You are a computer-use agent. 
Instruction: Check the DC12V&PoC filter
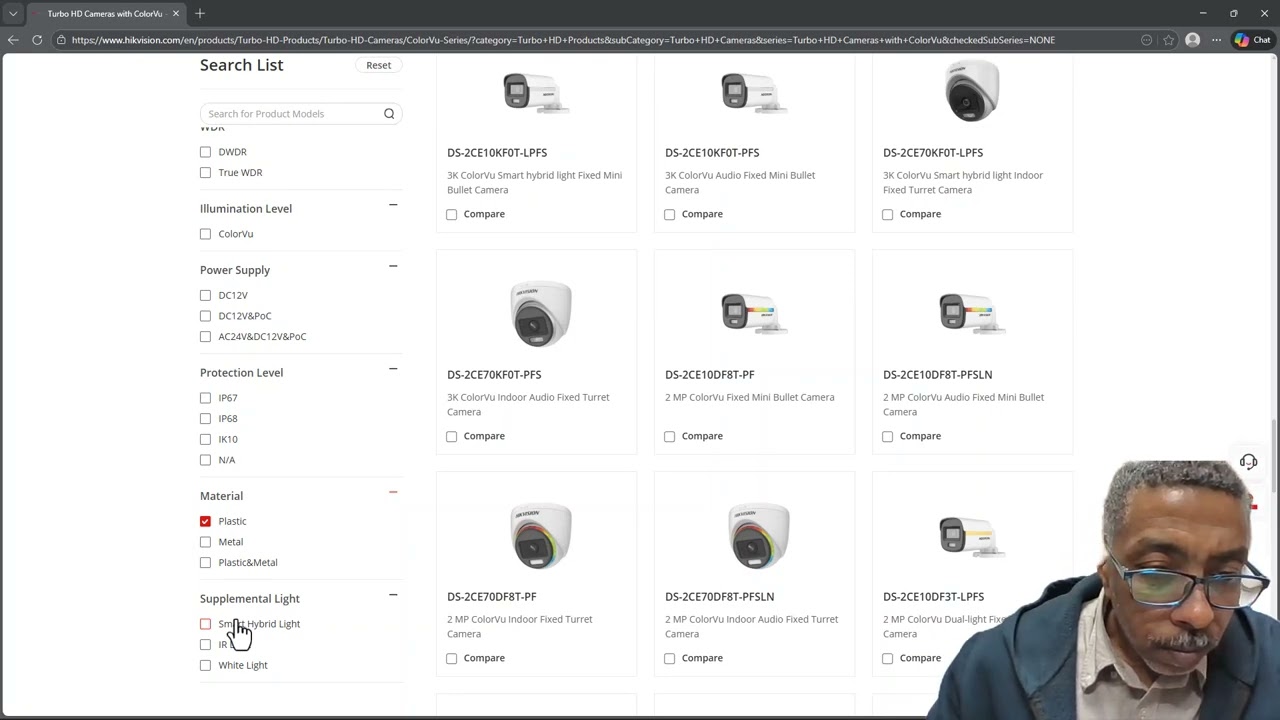tap(205, 316)
